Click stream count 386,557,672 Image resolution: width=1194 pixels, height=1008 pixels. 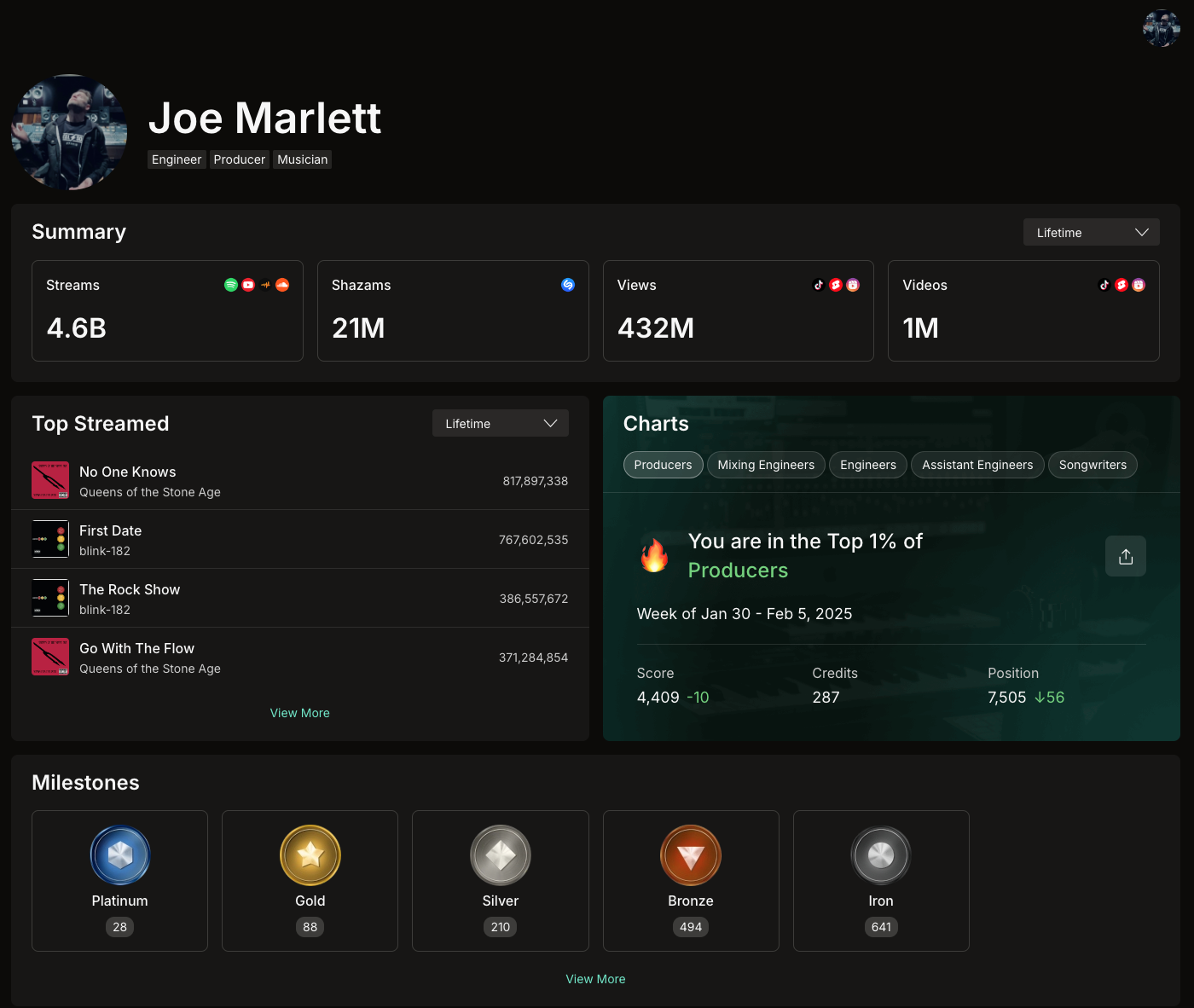(534, 599)
